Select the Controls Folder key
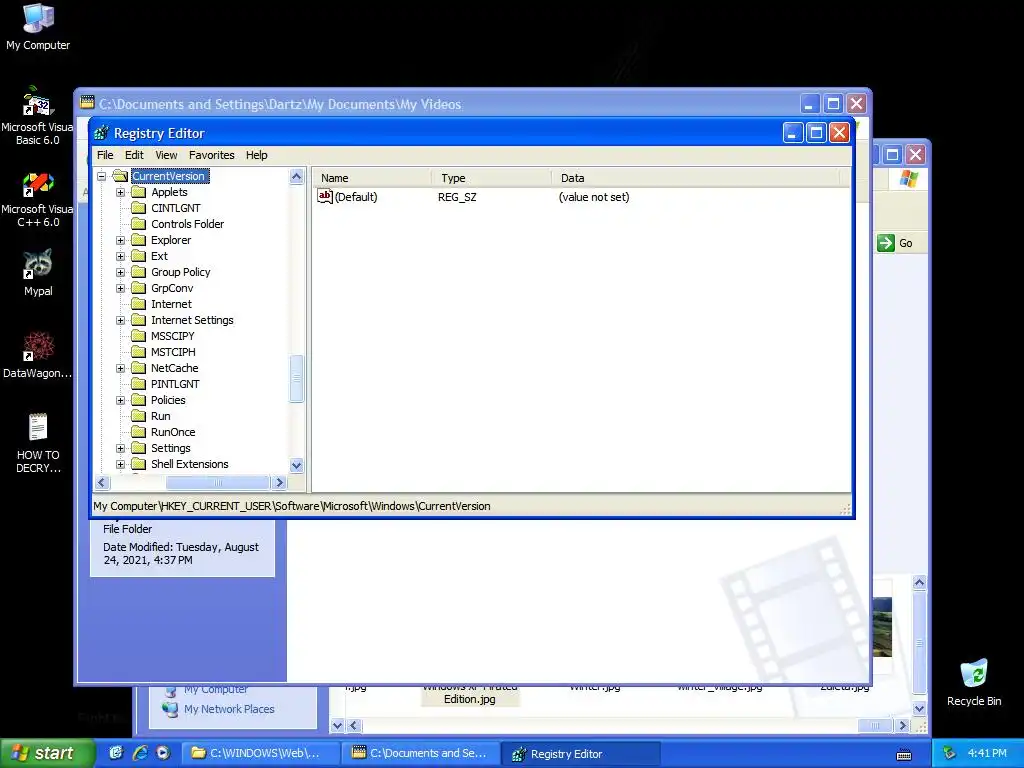The image size is (1024, 768). click(187, 224)
